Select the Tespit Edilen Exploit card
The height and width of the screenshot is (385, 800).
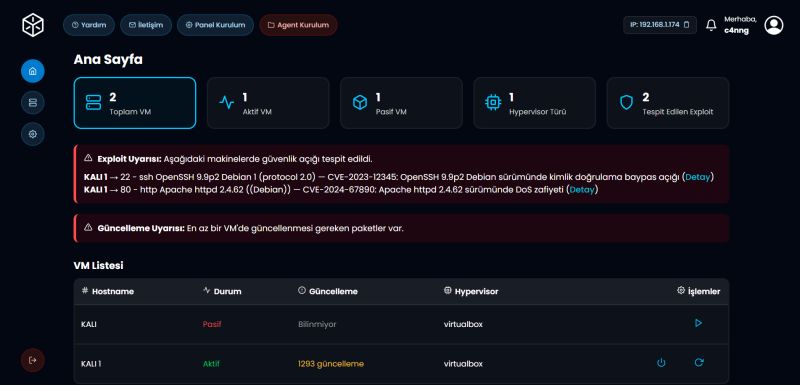click(x=667, y=103)
